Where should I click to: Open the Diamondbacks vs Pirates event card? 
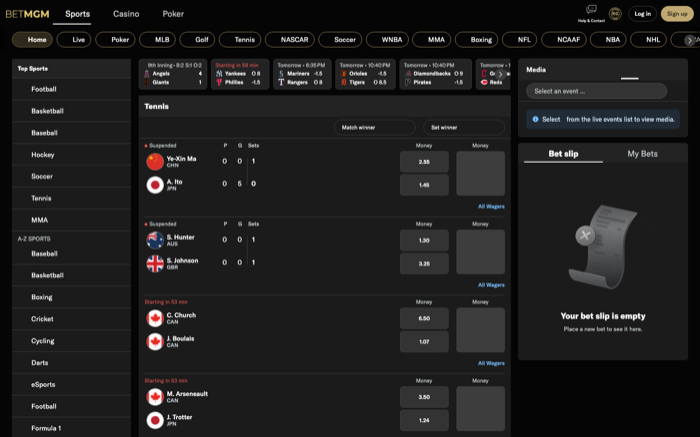(435, 74)
